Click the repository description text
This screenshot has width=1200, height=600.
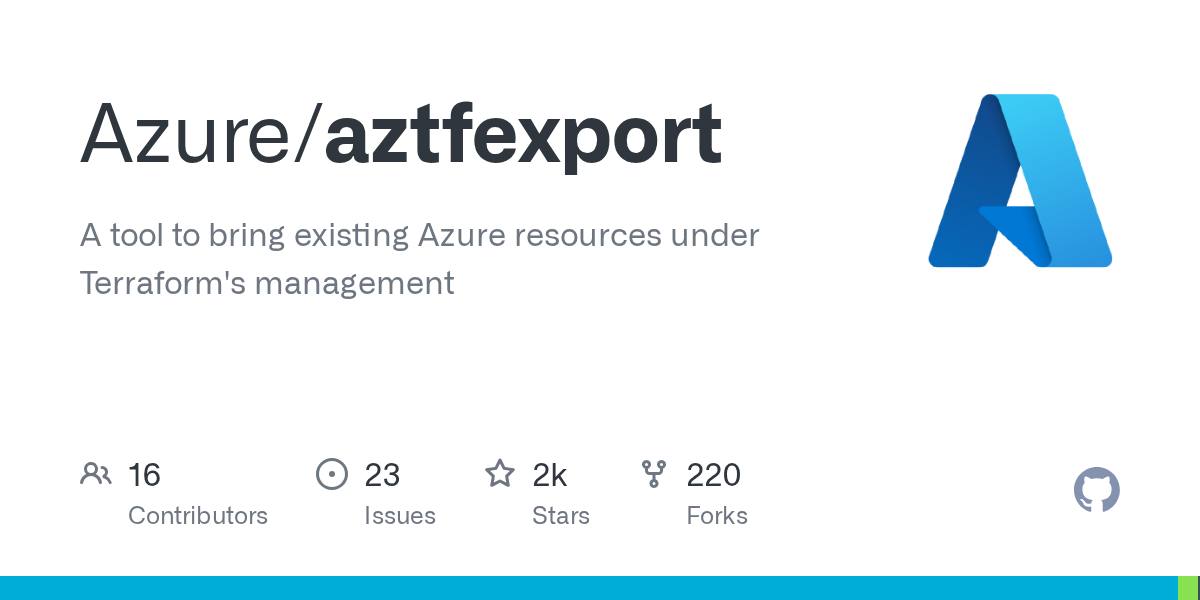[x=420, y=259]
